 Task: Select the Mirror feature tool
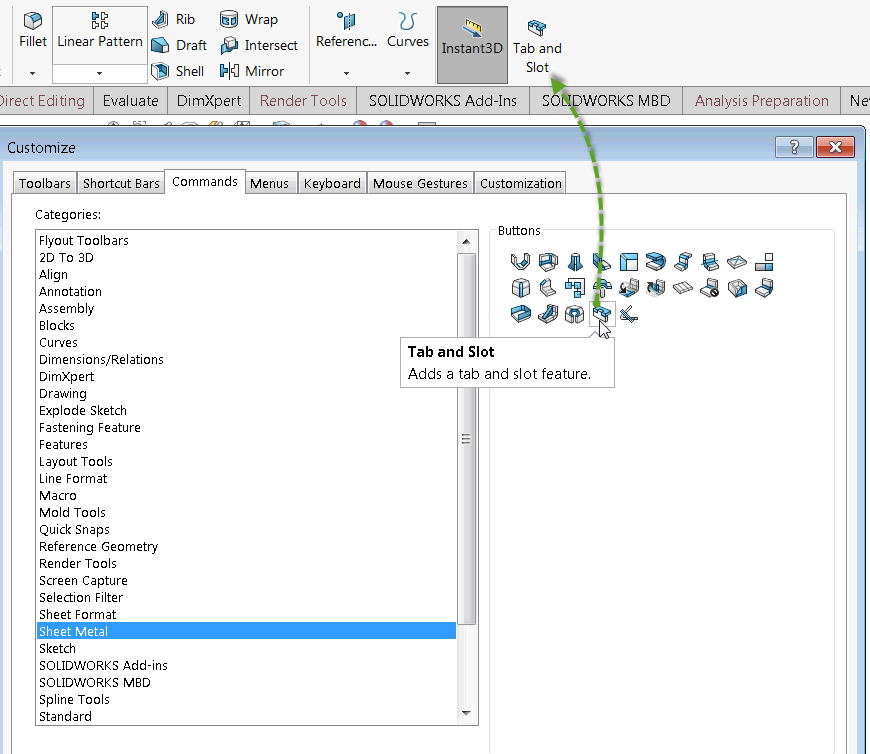click(x=252, y=71)
